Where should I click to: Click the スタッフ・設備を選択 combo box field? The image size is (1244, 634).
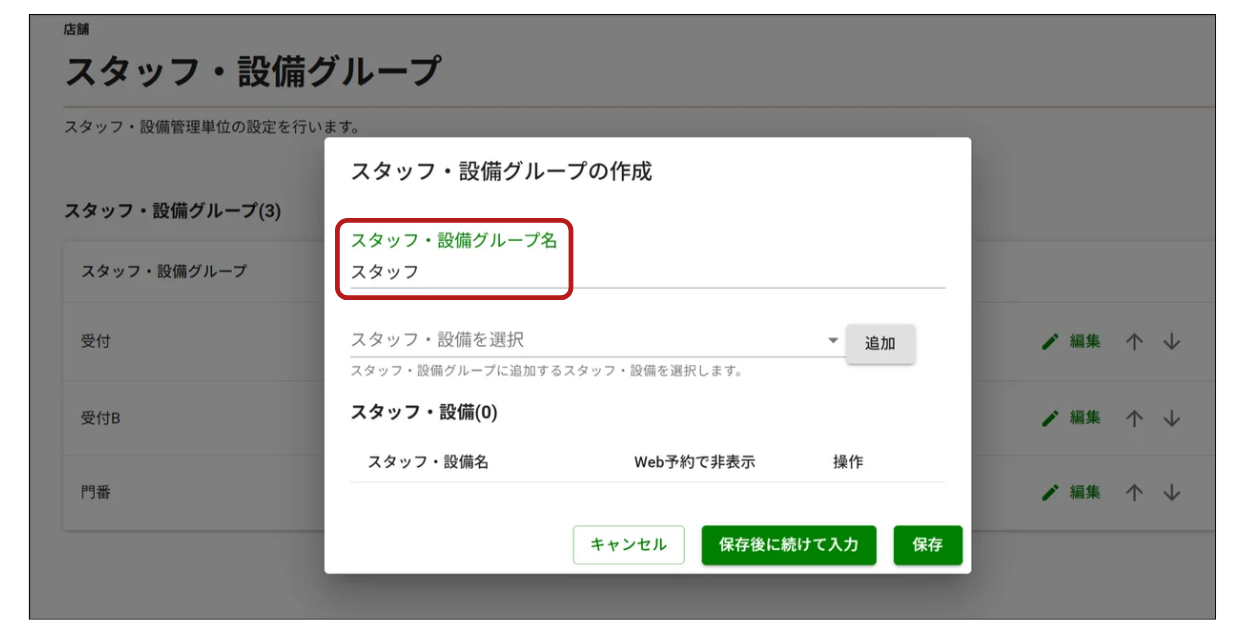pyautogui.click(x=596, y=340)
